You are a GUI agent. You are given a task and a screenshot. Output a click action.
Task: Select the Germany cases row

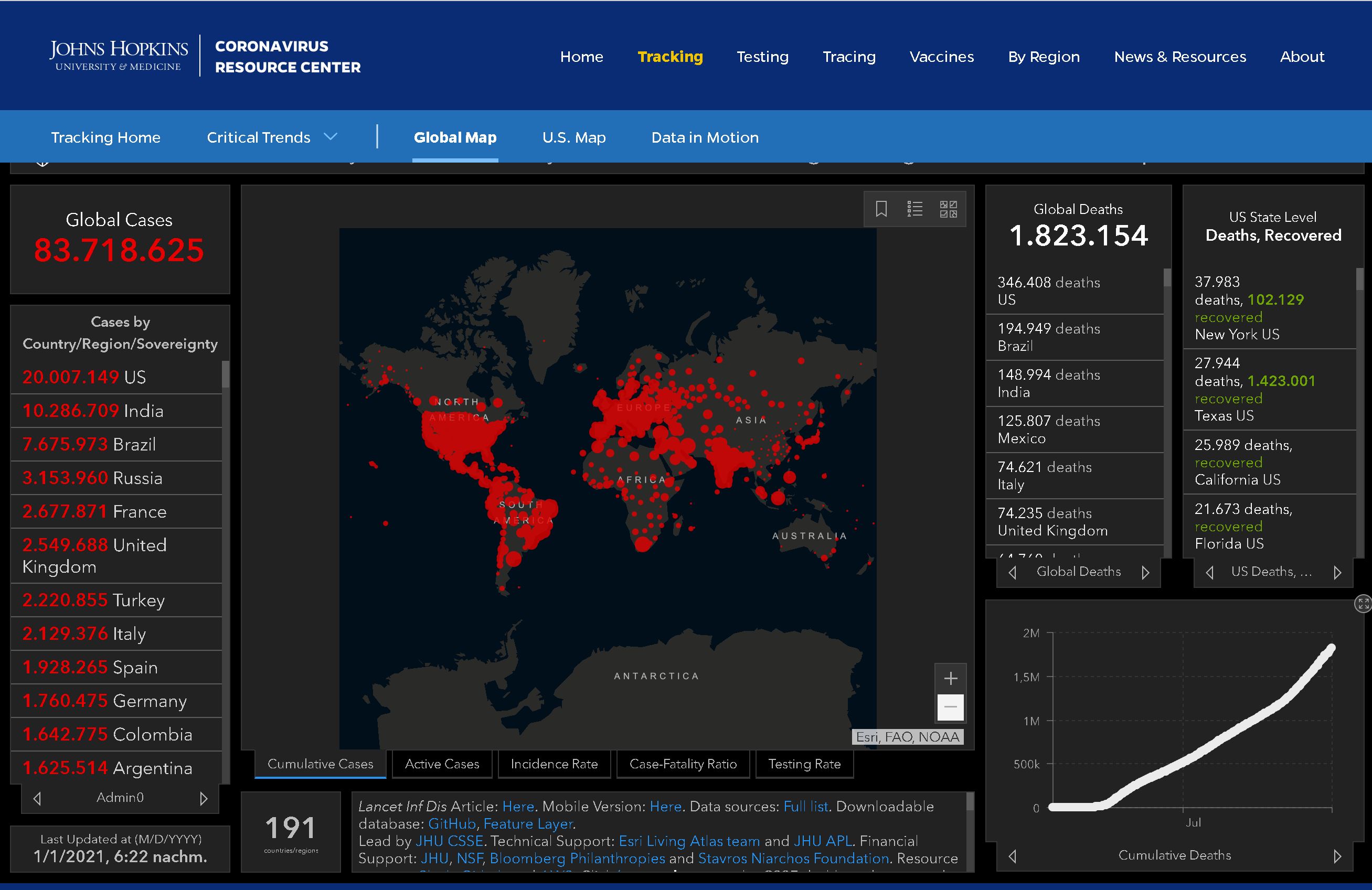tap(116, 701)
